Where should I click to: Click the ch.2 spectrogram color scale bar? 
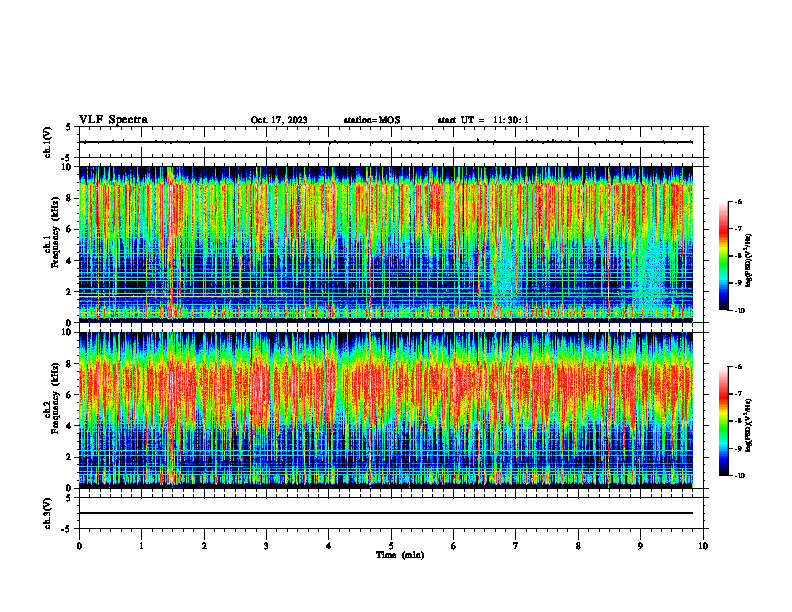[723, 421]
